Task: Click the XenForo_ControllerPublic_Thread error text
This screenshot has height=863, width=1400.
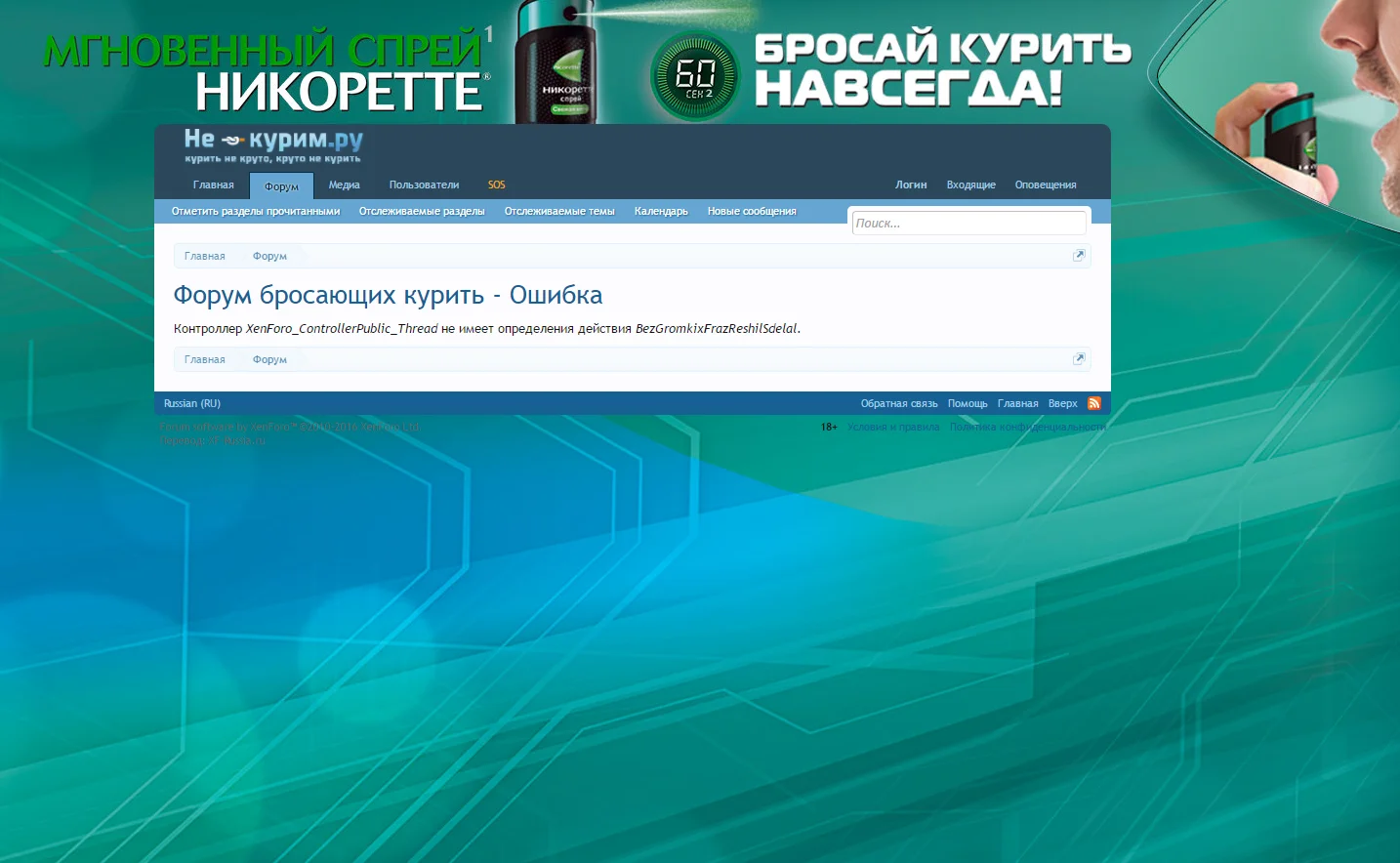Action: click(342, 328)
